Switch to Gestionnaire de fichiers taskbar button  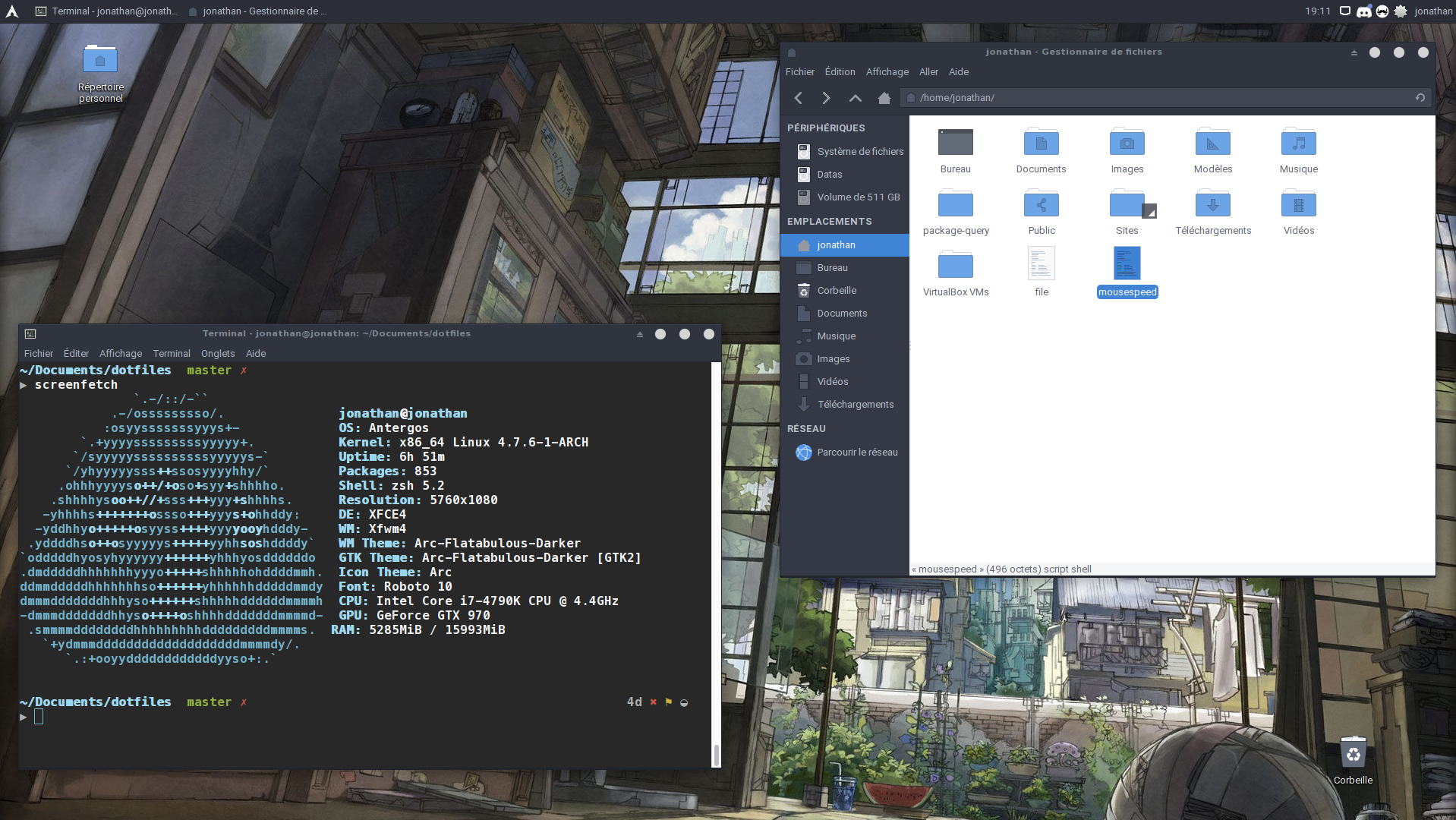[x=257, y=11]
